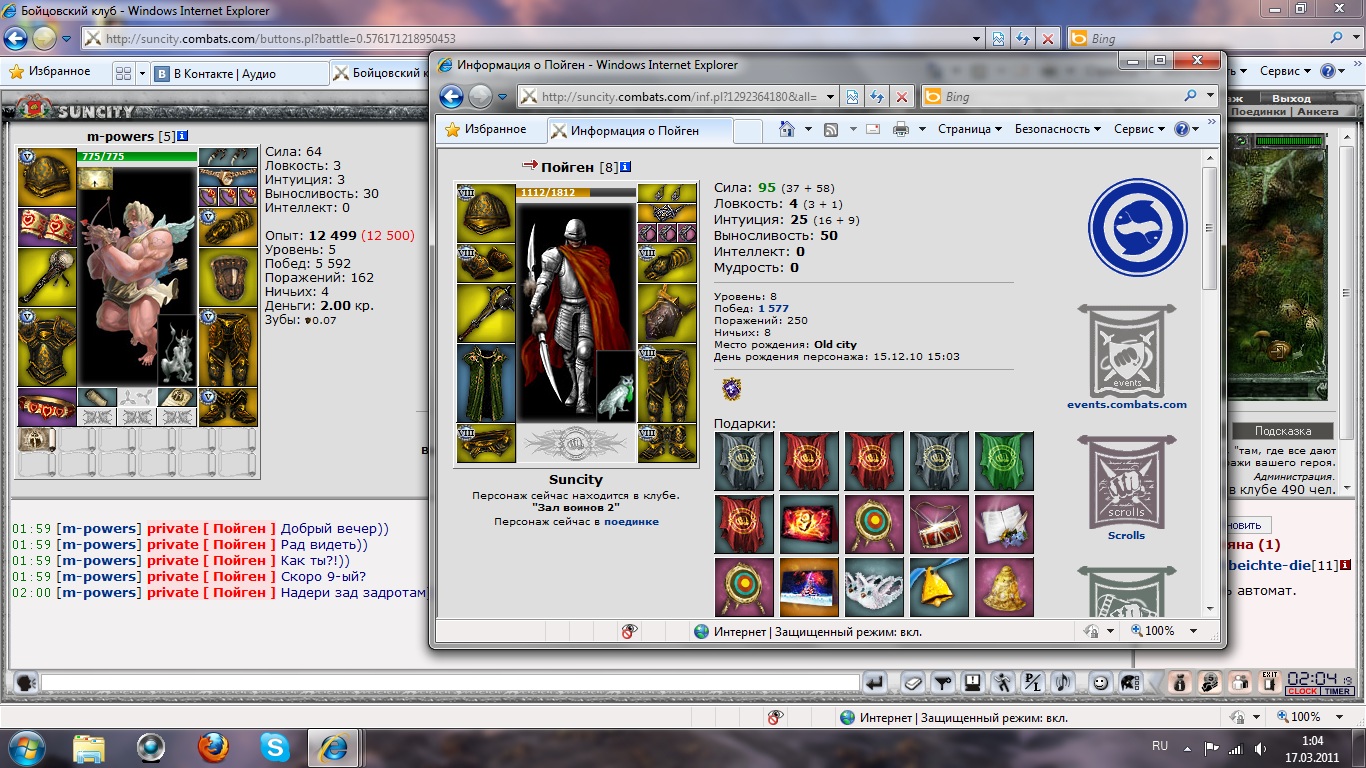The height and width of the screenshot is (768, 1366).
Task: Click the P/L icon in game toolbar
Action: (1033, 683)
